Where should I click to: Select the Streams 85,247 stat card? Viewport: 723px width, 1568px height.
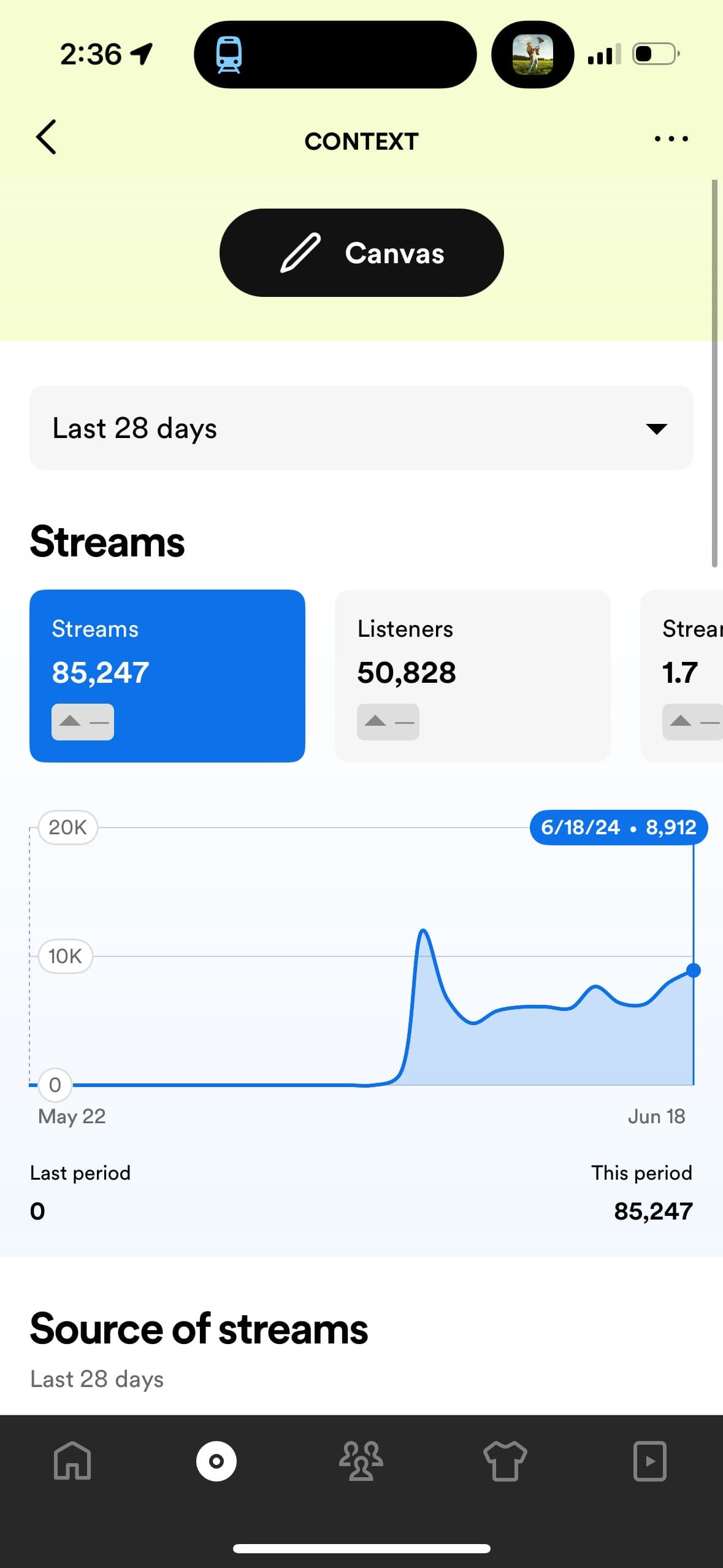click(167, 675)
